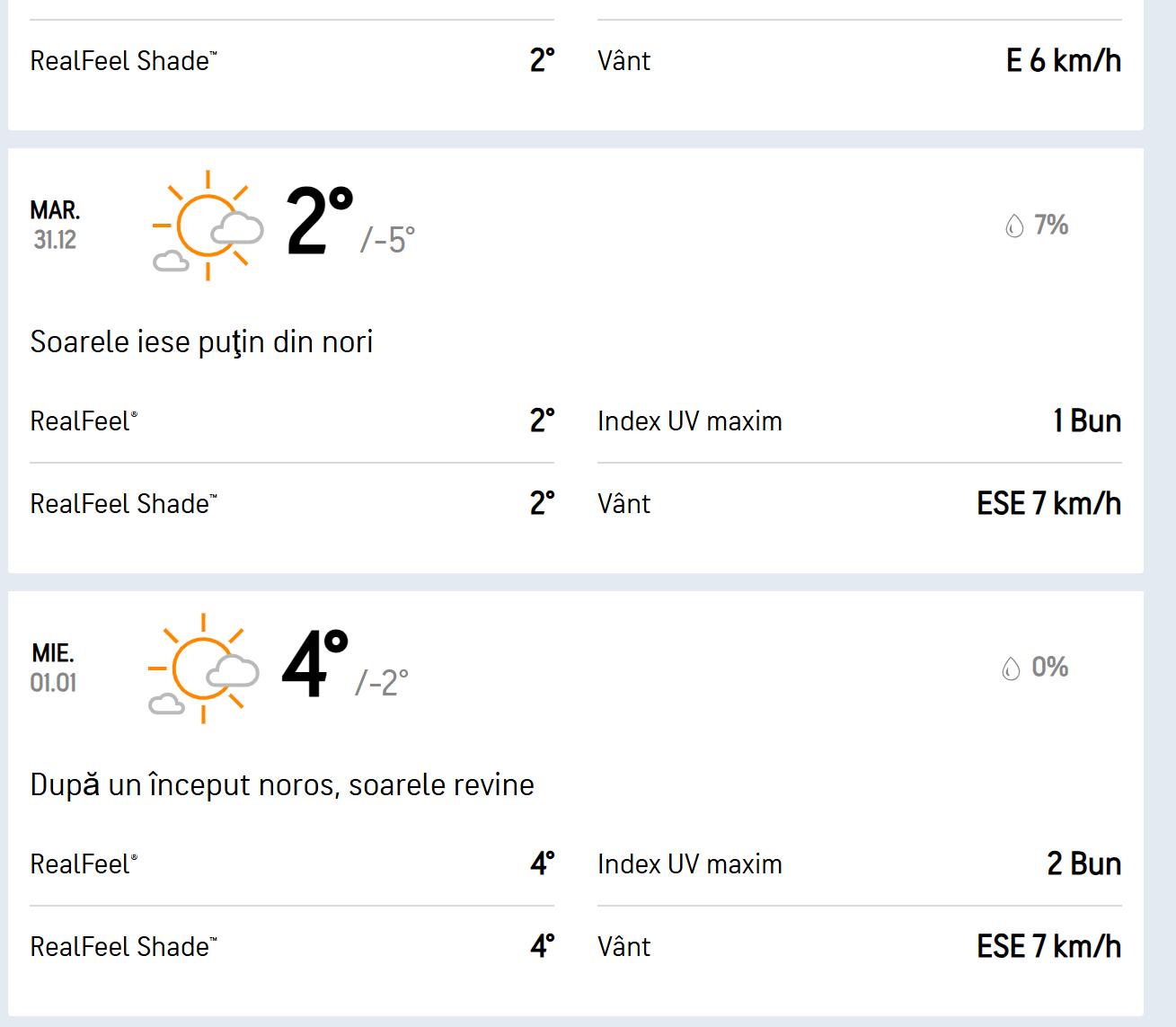Click the /-2° low temperature
Viewport: 1176px width, 1027px height.
(382, 683)
